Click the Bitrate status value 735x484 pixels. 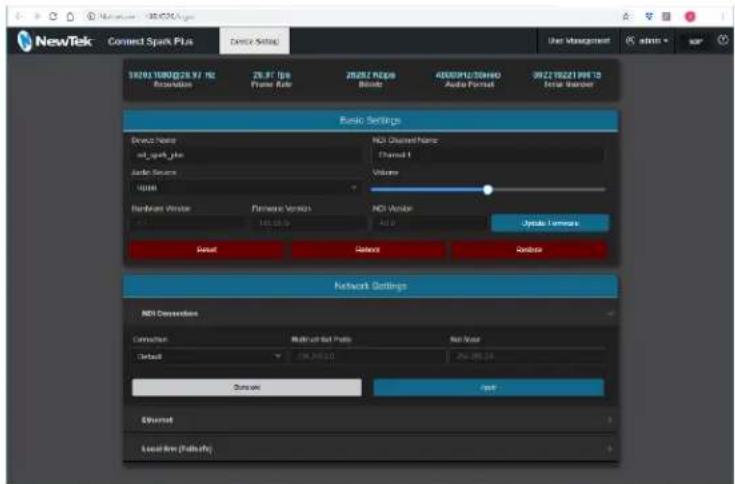tap(370, 75)
